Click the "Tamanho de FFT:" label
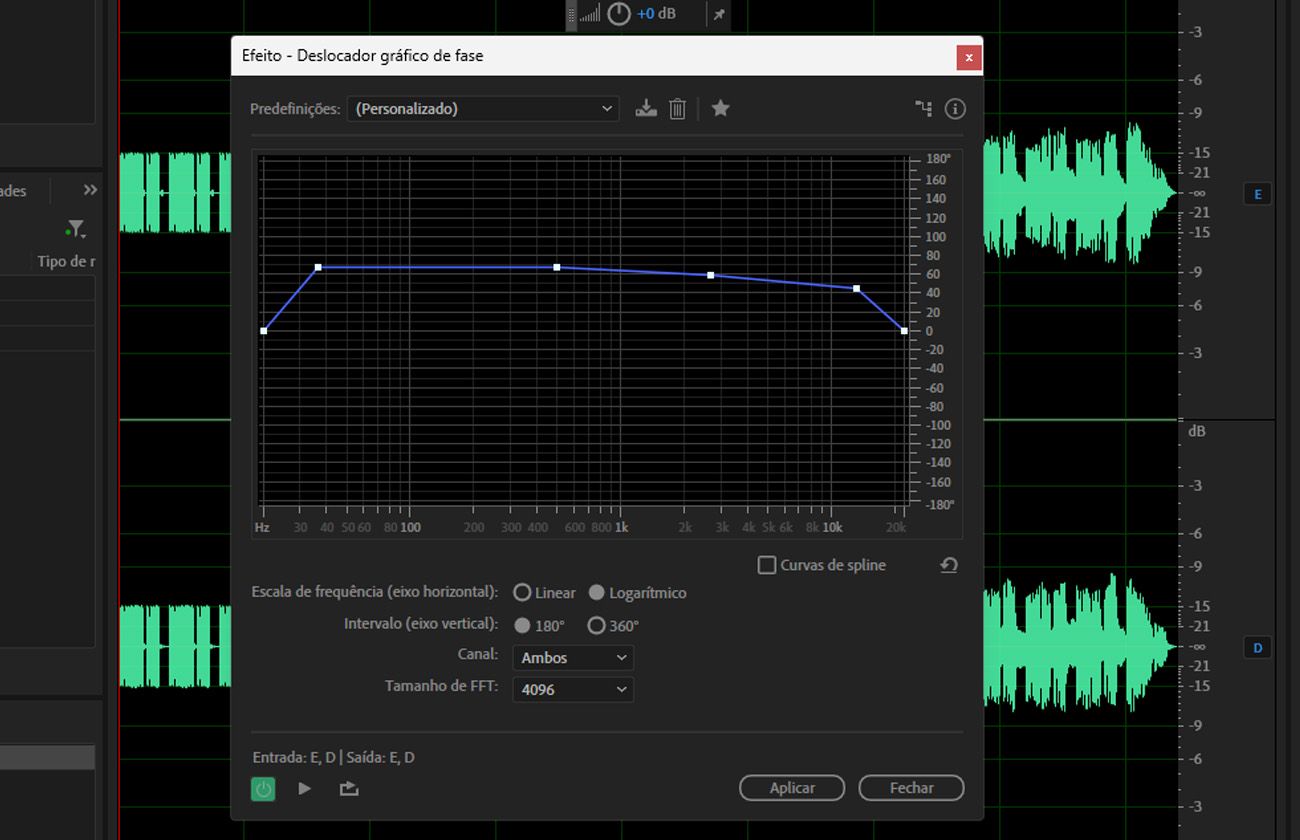Image resolution: width=1300 pixels, height=840 pixels. click(442, 686)
